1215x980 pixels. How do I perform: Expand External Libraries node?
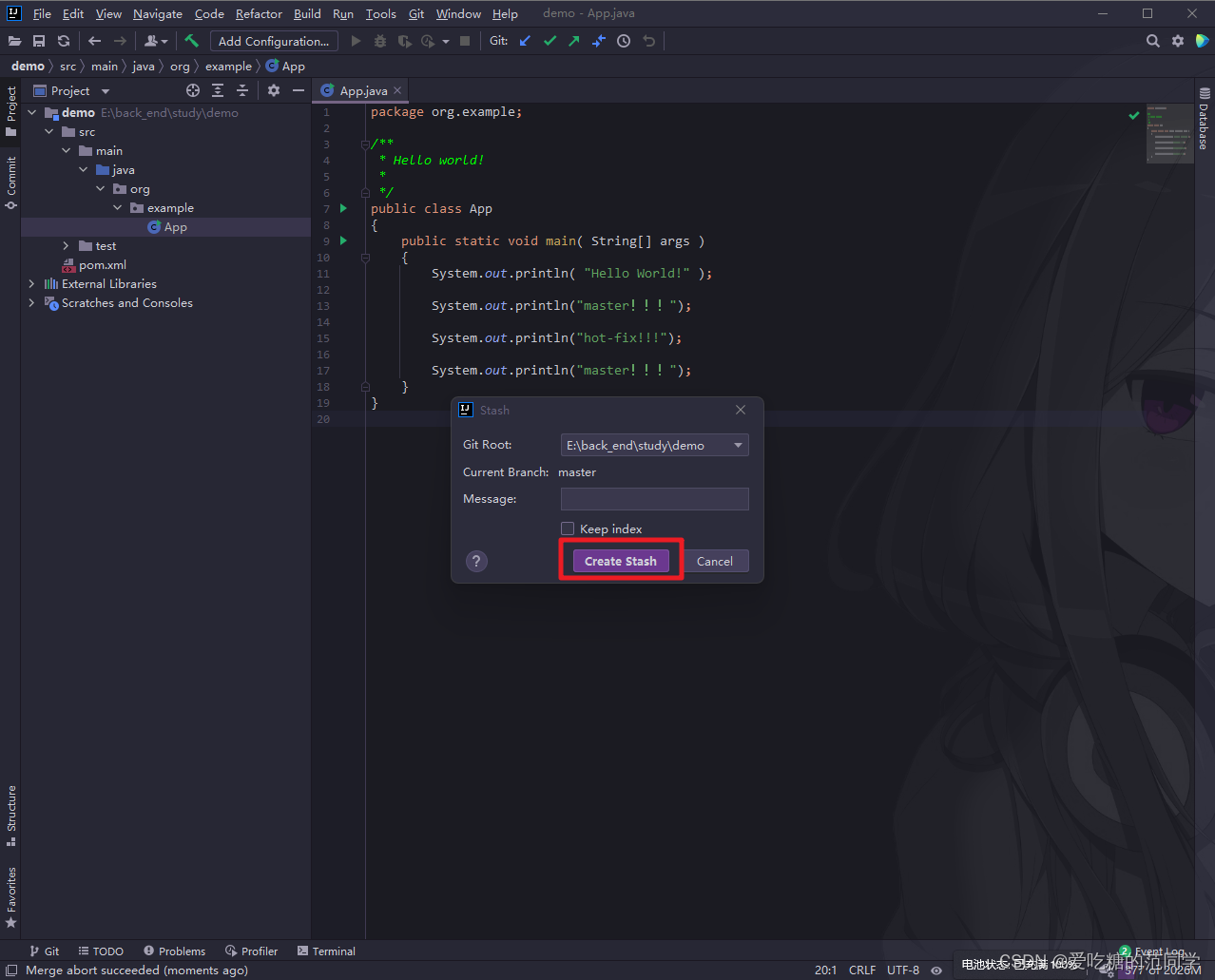click(32, 283)
